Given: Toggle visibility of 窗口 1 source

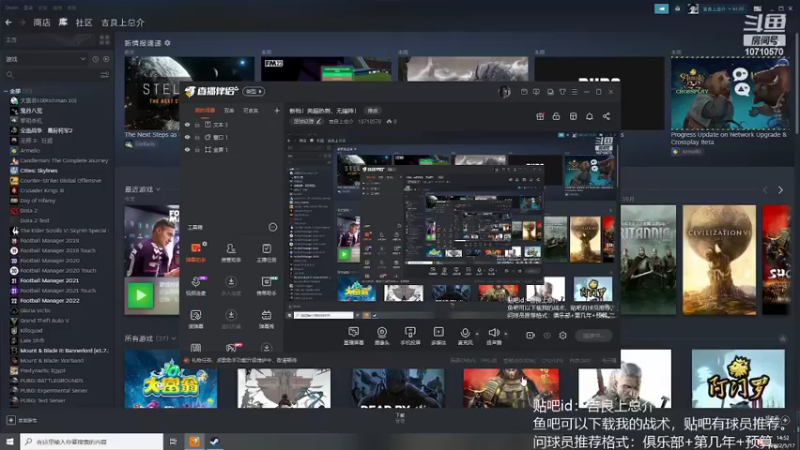Looking at the screenshot, I should click(187, 137).
